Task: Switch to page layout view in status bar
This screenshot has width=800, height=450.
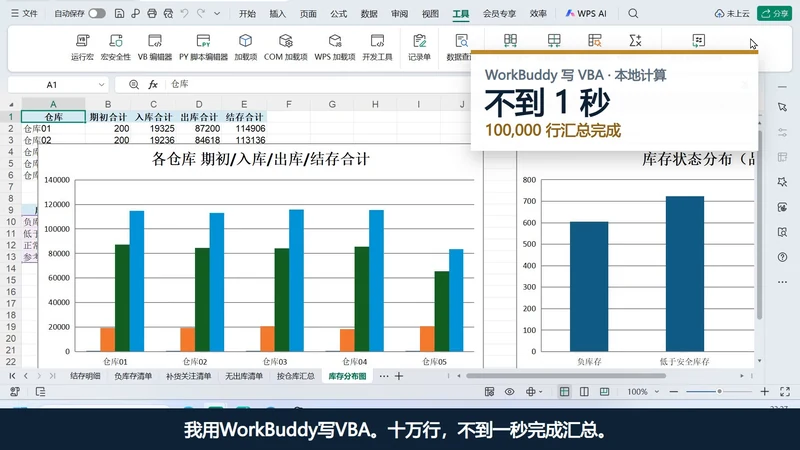Action: [605, 392]
